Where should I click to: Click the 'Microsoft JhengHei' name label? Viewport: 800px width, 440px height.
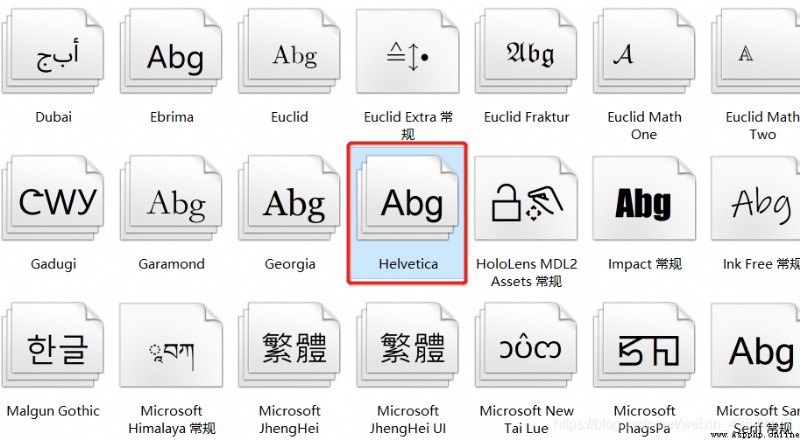pyautogui.click(x=289, y=420)
